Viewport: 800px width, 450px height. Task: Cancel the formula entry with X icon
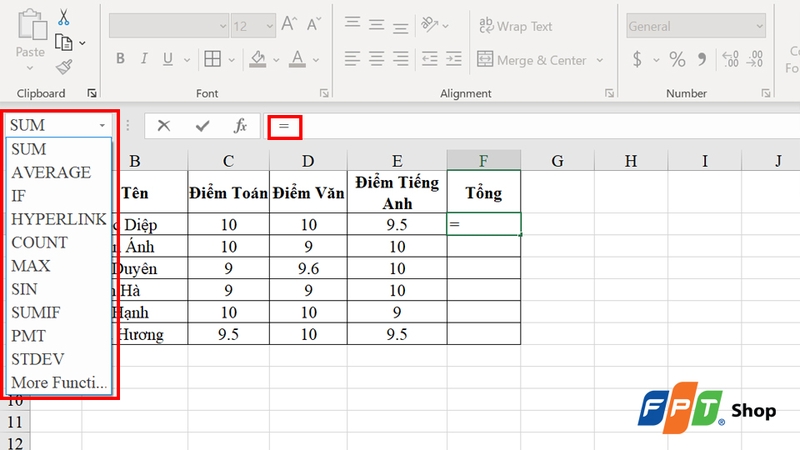[x=164, y=126]
